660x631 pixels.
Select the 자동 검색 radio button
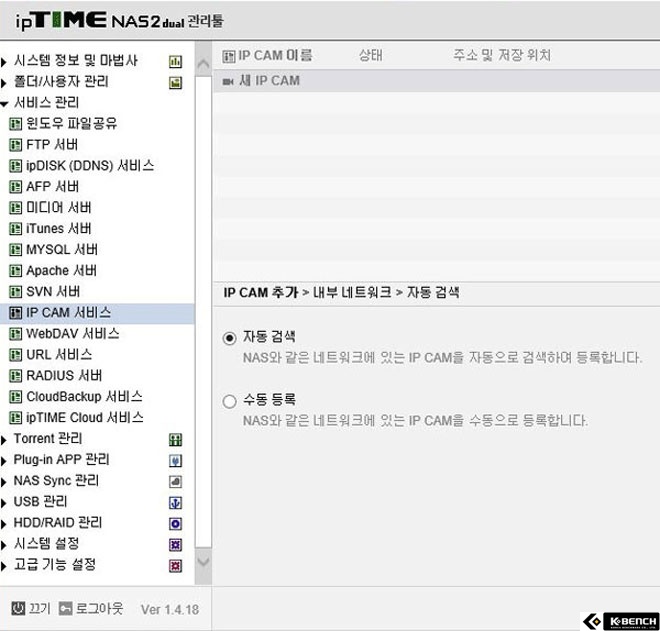tap(229, 338)
